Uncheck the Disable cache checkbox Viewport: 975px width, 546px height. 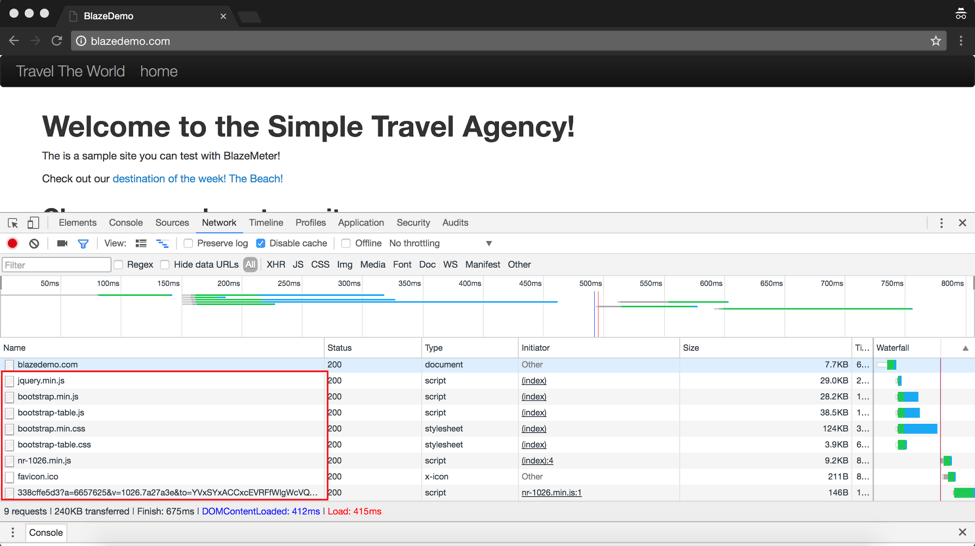[x=261, y=243]
